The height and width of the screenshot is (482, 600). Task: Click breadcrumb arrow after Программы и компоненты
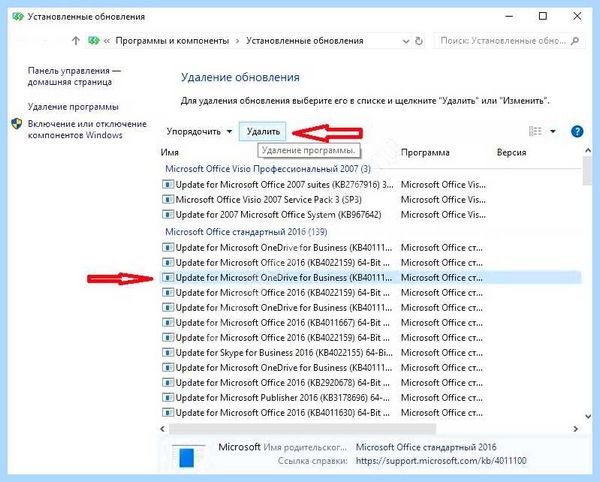point(237,41)
